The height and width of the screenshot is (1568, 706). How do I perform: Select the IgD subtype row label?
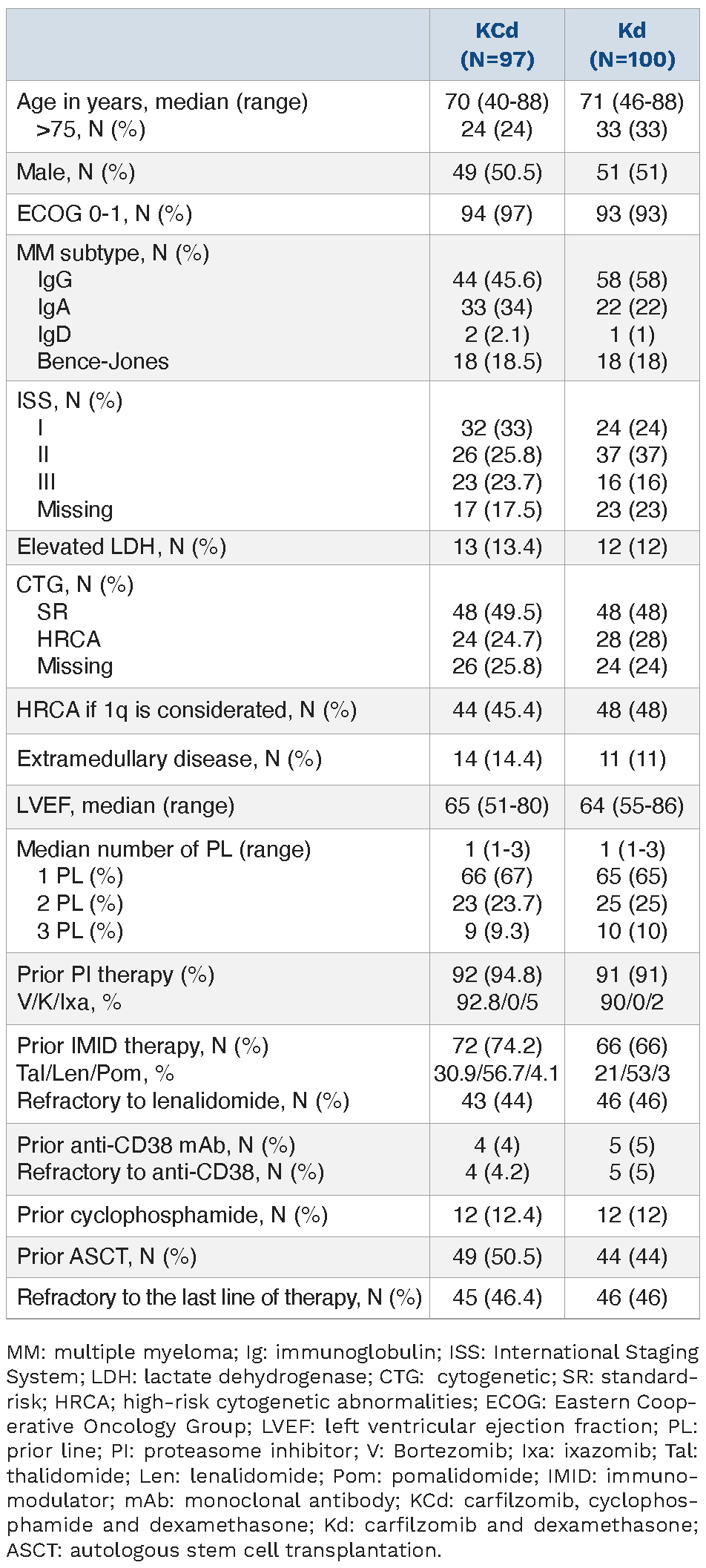(x=54, y=335)
